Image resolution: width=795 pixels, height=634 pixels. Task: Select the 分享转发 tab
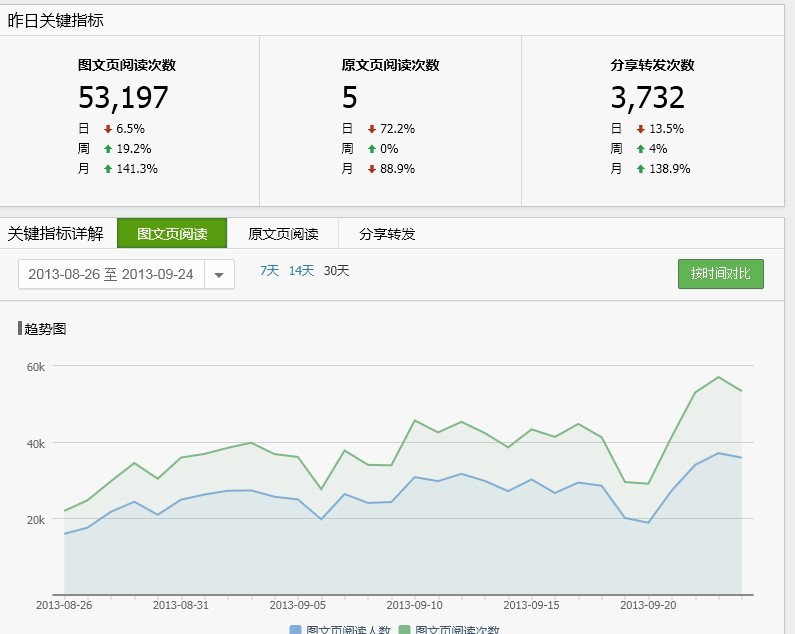(x=387, y=234)
